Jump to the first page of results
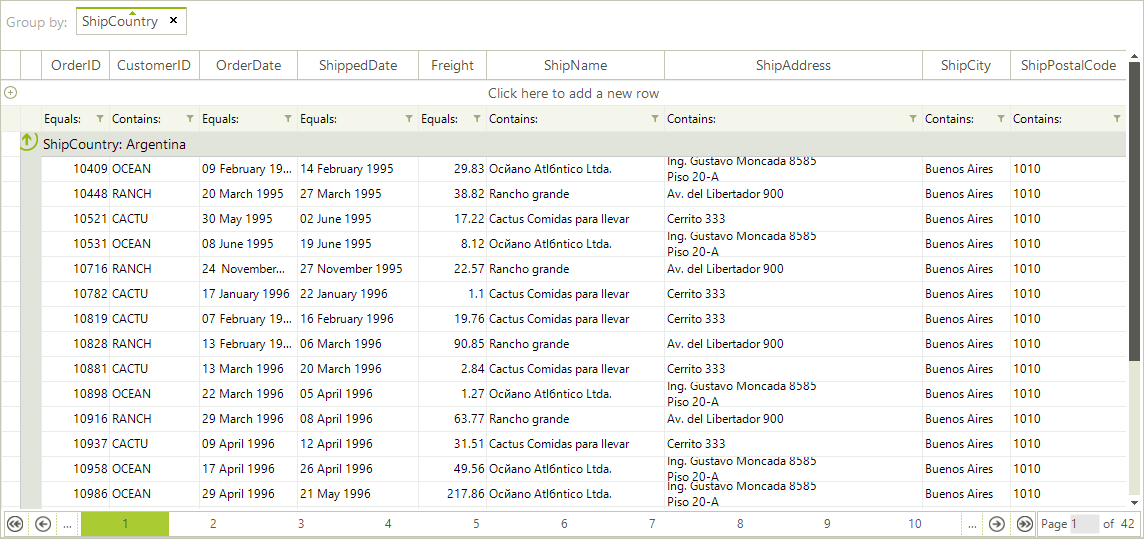The image size is (1144, 539). tap(15, 524)
